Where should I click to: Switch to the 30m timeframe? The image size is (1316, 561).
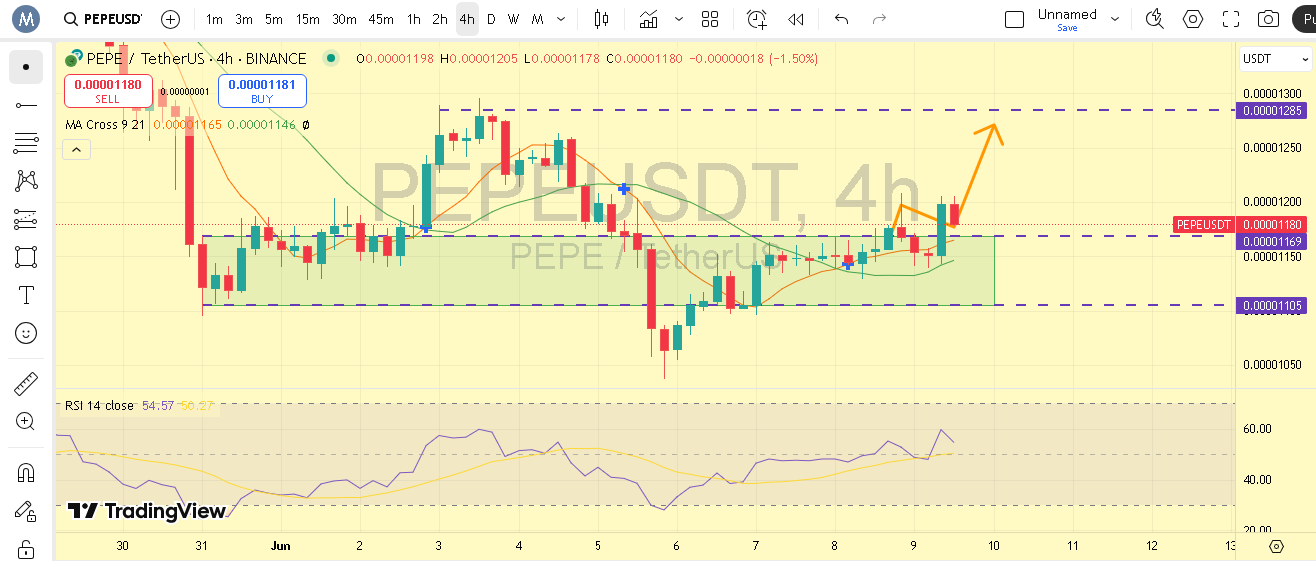[x=344, y=19]
